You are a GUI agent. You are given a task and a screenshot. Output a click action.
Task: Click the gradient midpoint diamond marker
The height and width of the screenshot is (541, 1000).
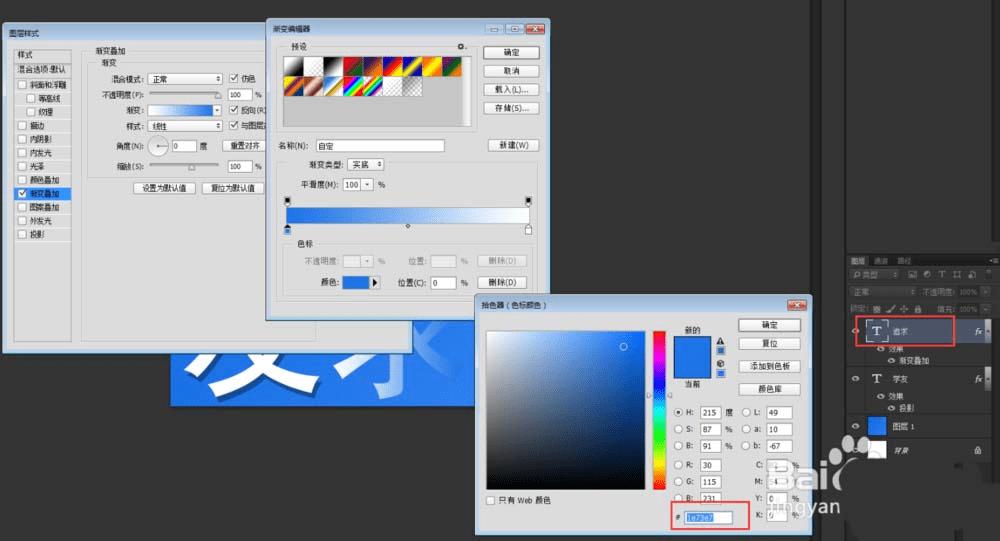tap(408, 226)
